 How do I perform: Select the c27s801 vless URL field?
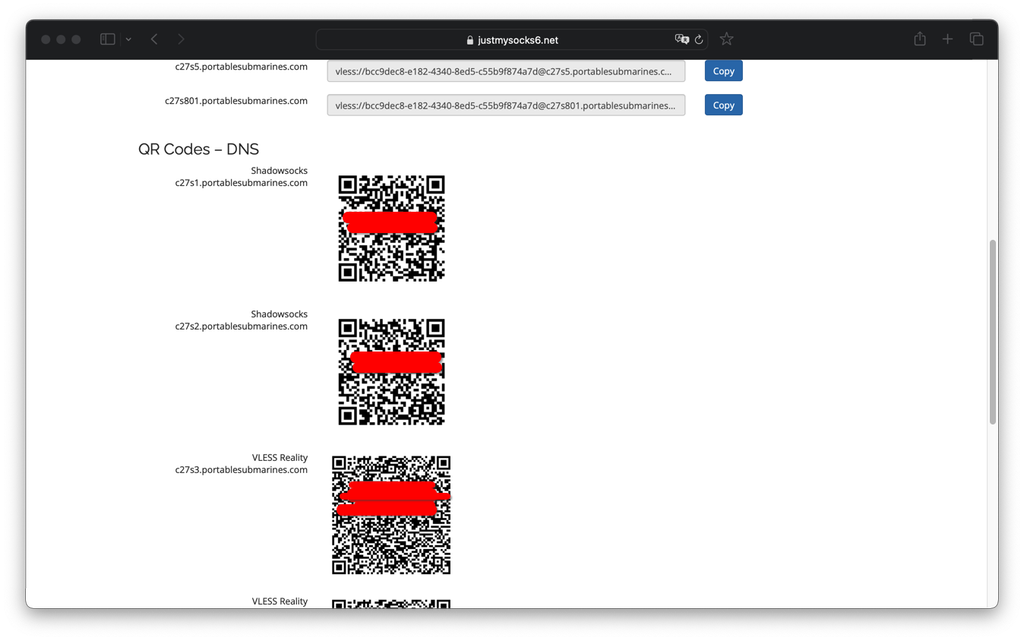506,105
